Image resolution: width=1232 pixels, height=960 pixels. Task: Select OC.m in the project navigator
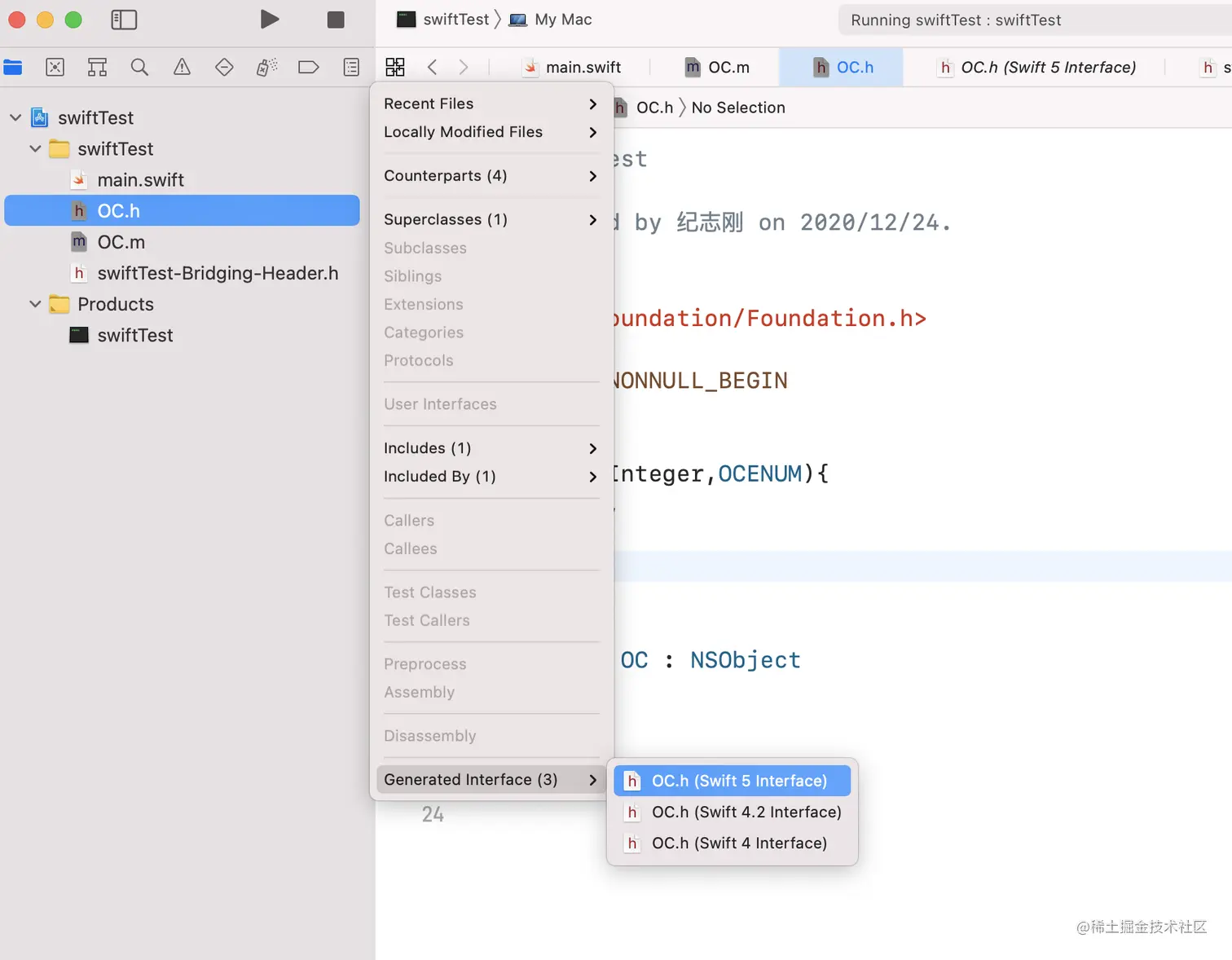[x=182, y=242]
